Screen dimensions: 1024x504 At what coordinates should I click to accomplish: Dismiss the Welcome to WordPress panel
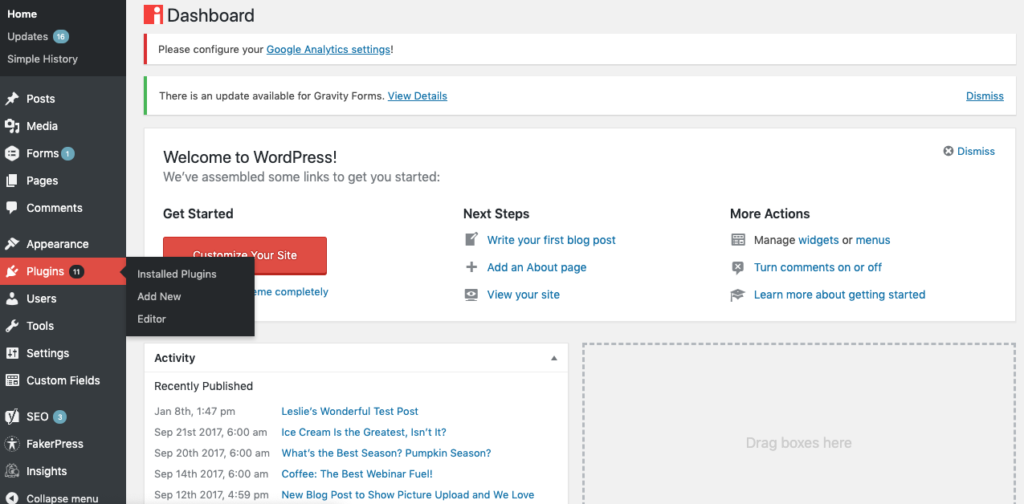click(x=969, y=151)
